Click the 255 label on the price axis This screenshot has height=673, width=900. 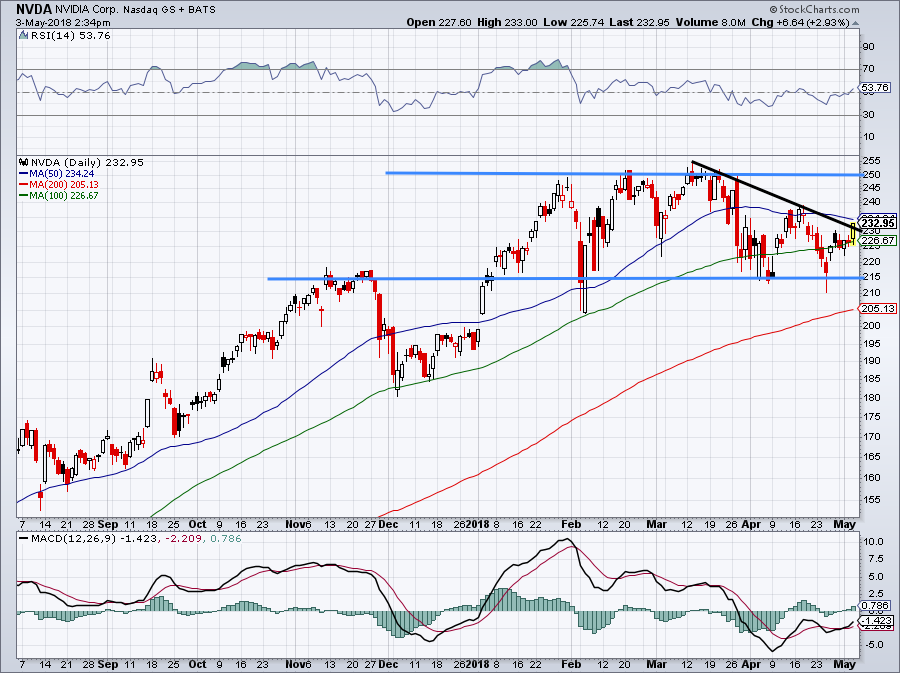[871, 160]
